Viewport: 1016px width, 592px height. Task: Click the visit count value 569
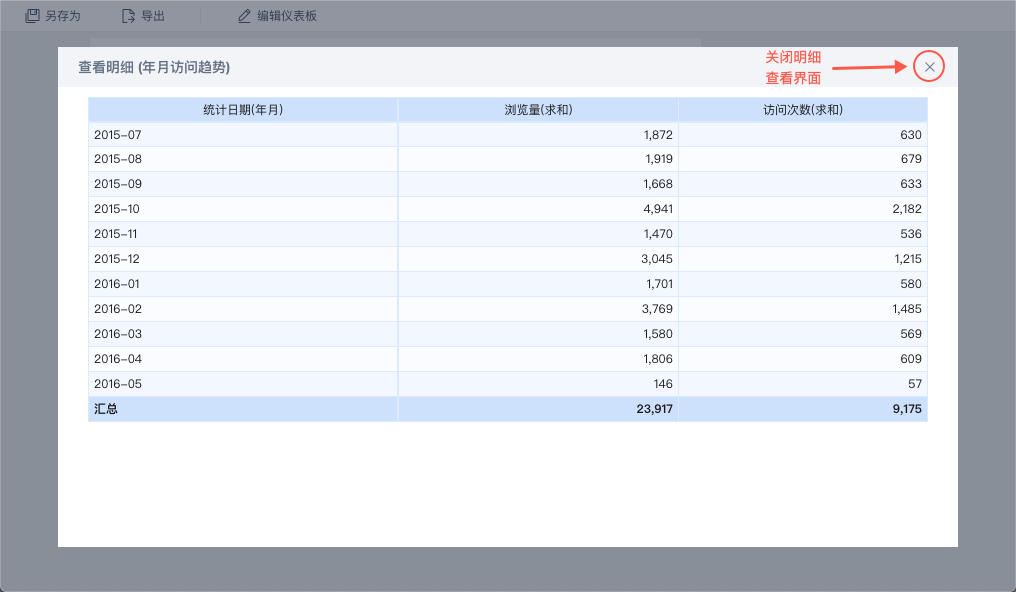point(910,334)
